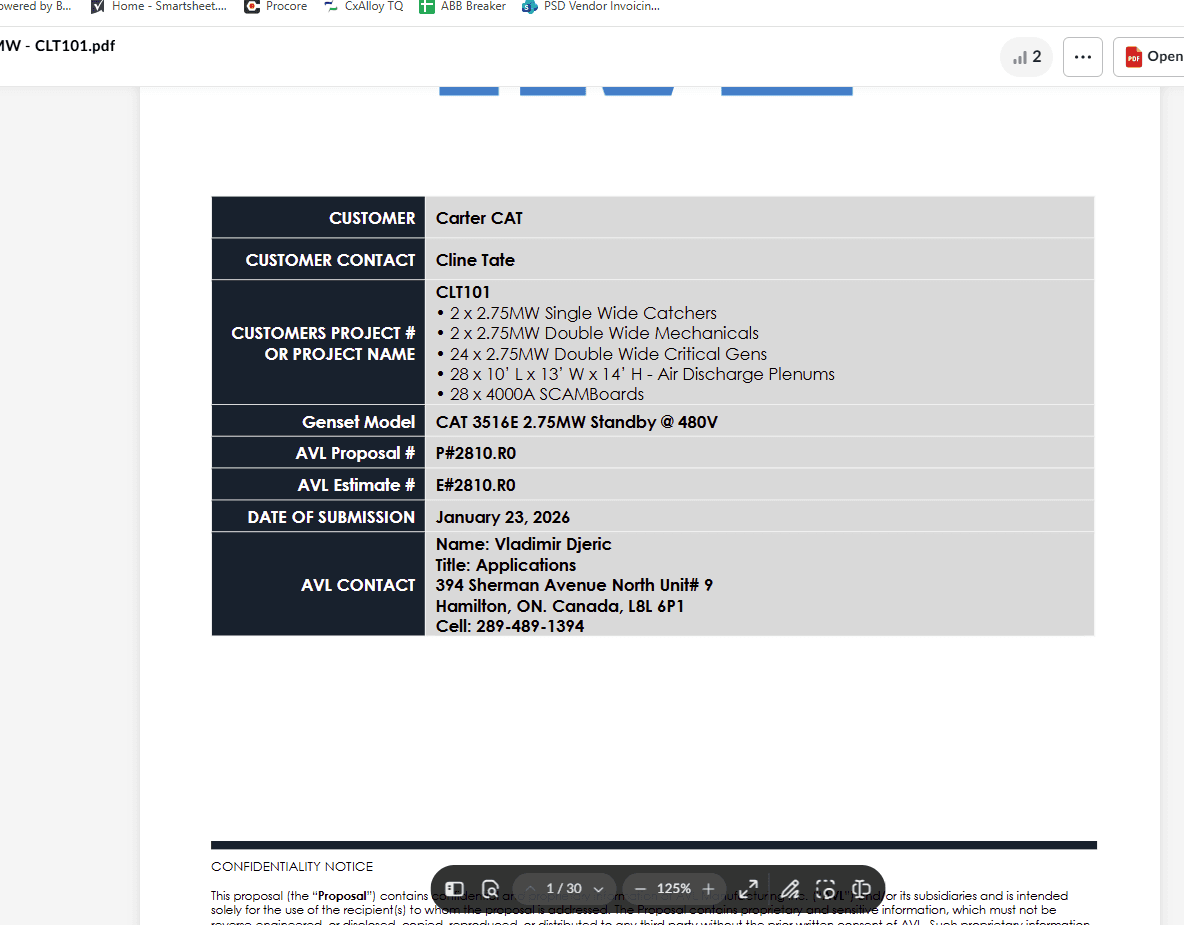Click the Name: Vladimir Djeric line

523,544
